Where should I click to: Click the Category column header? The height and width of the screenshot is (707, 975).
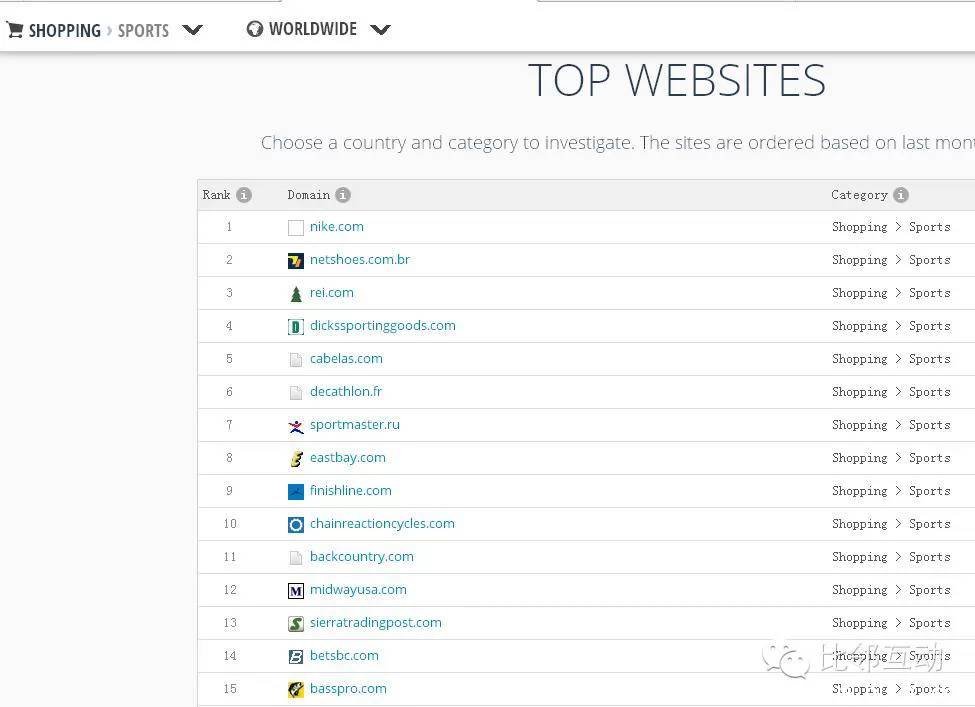click(x=859, y=195)
